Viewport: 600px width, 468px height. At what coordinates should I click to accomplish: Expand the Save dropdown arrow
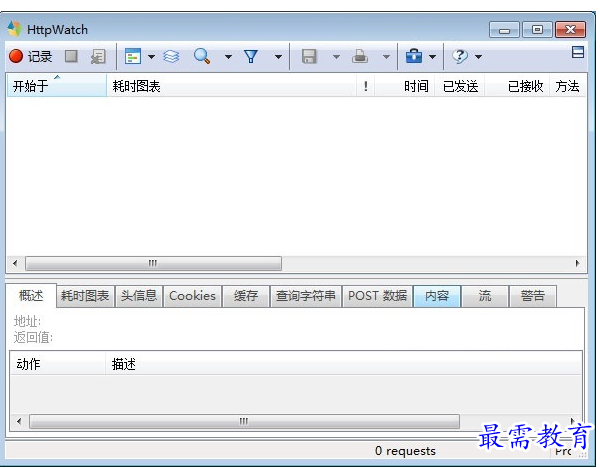[x=336, y=57]
